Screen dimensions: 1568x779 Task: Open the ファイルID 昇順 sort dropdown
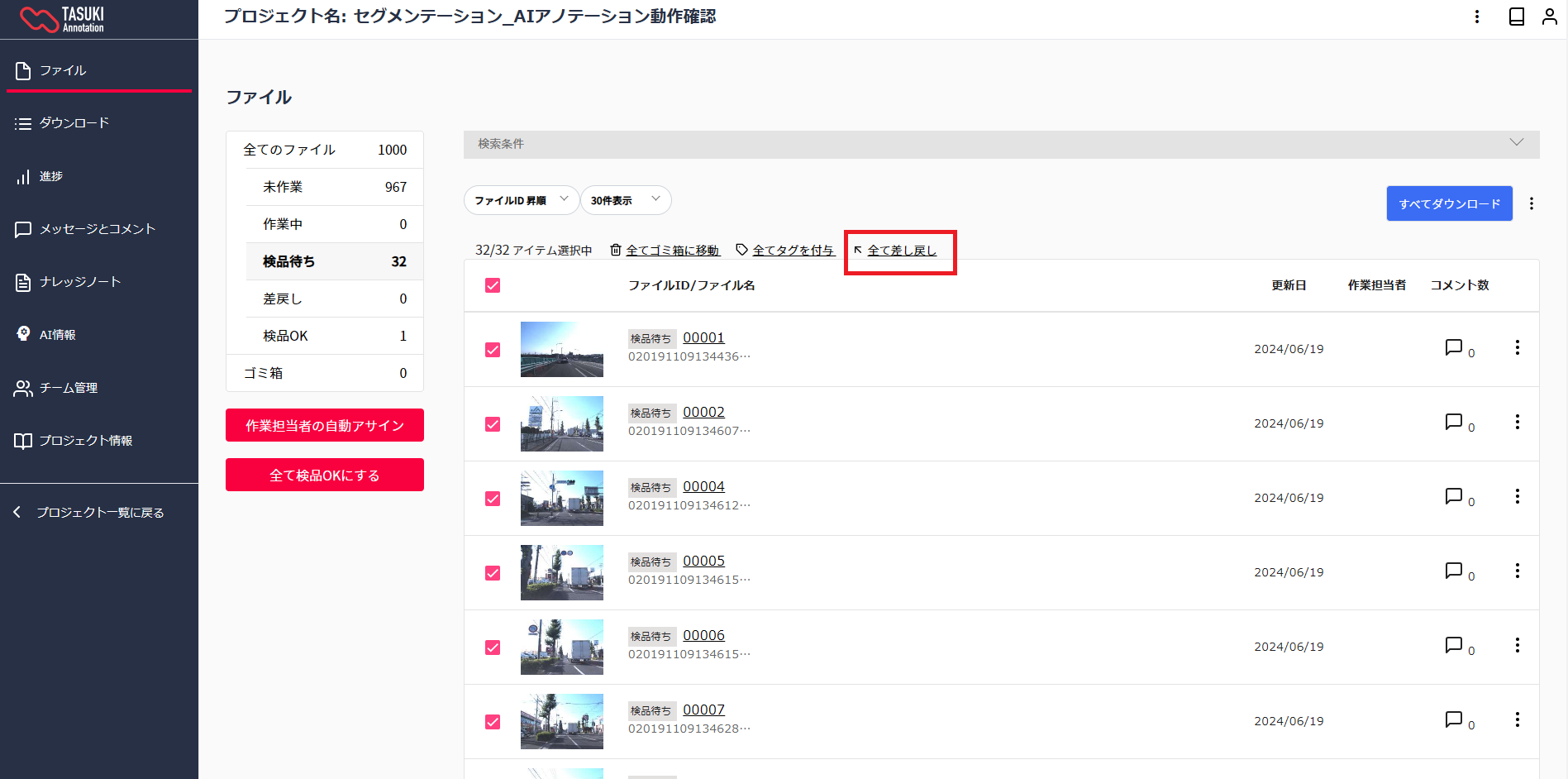(x=522, y=200)
